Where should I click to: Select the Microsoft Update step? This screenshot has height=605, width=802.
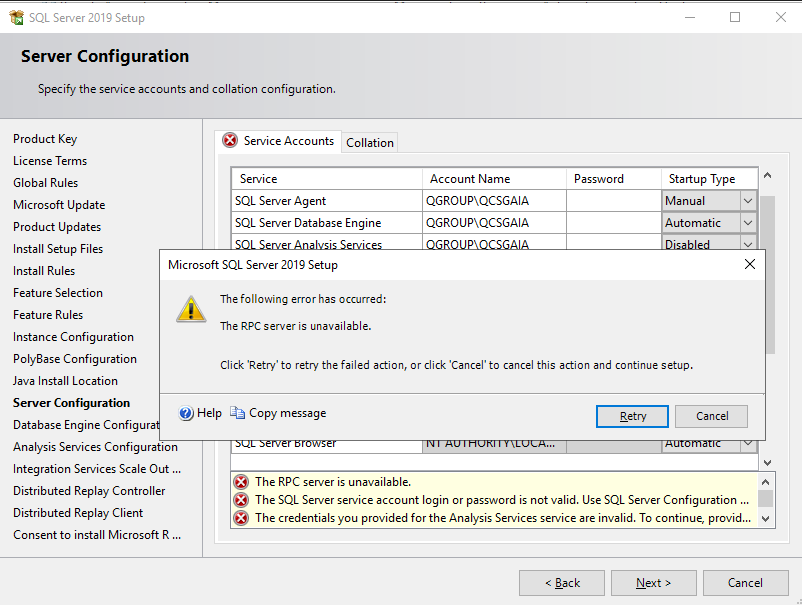point(59,205)
